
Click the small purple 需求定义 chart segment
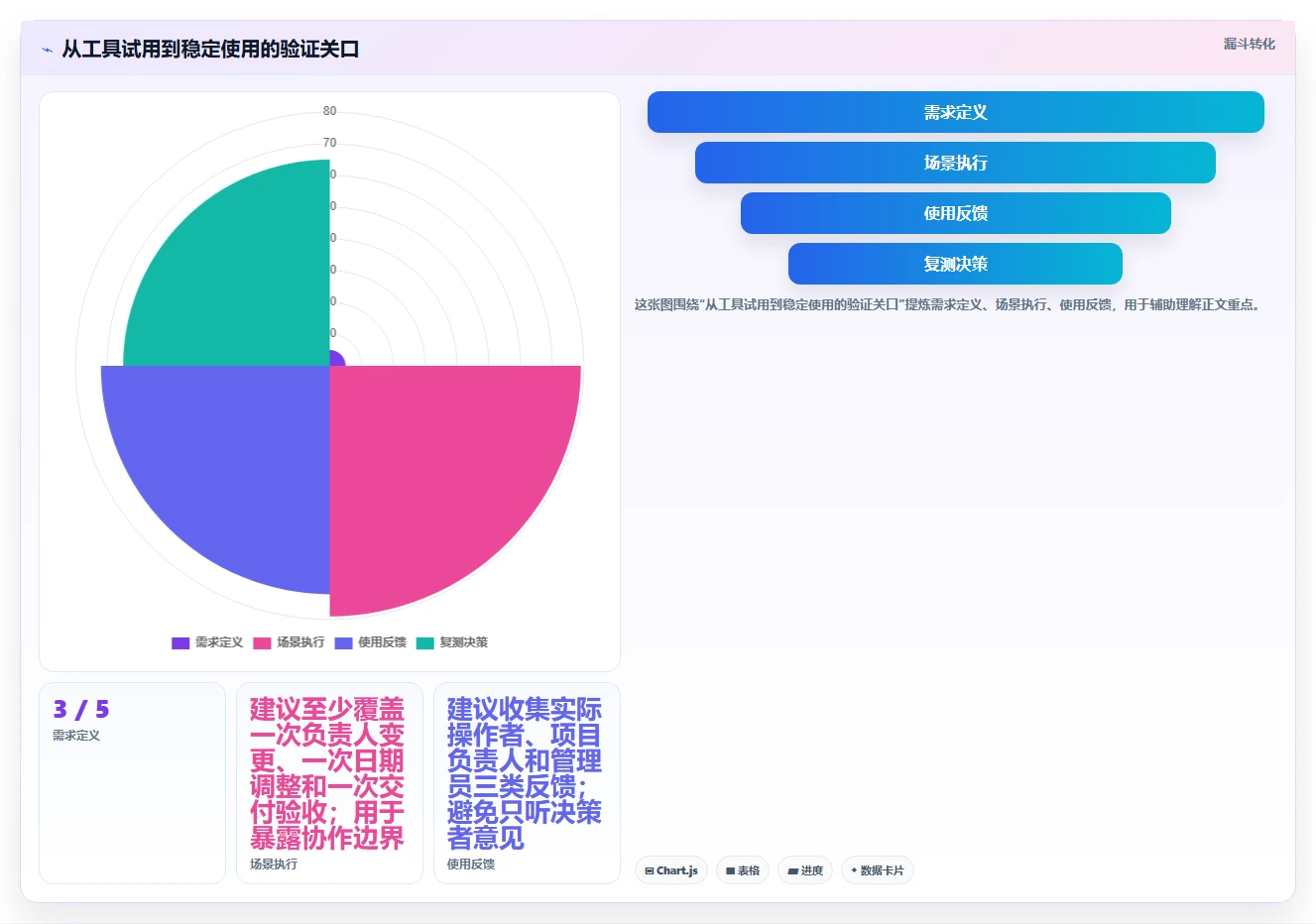pyautogui.click(x=335, y=359)
